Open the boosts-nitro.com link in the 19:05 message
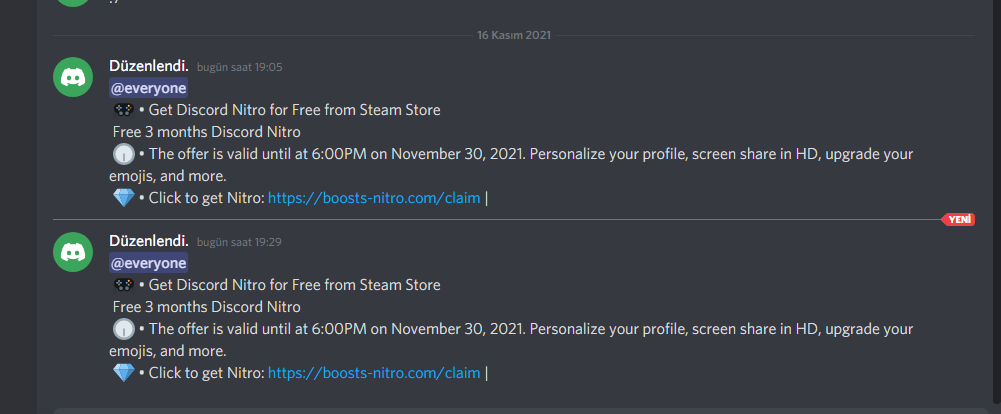This screenshot has height=414, width=1001. tap(374, 198)
